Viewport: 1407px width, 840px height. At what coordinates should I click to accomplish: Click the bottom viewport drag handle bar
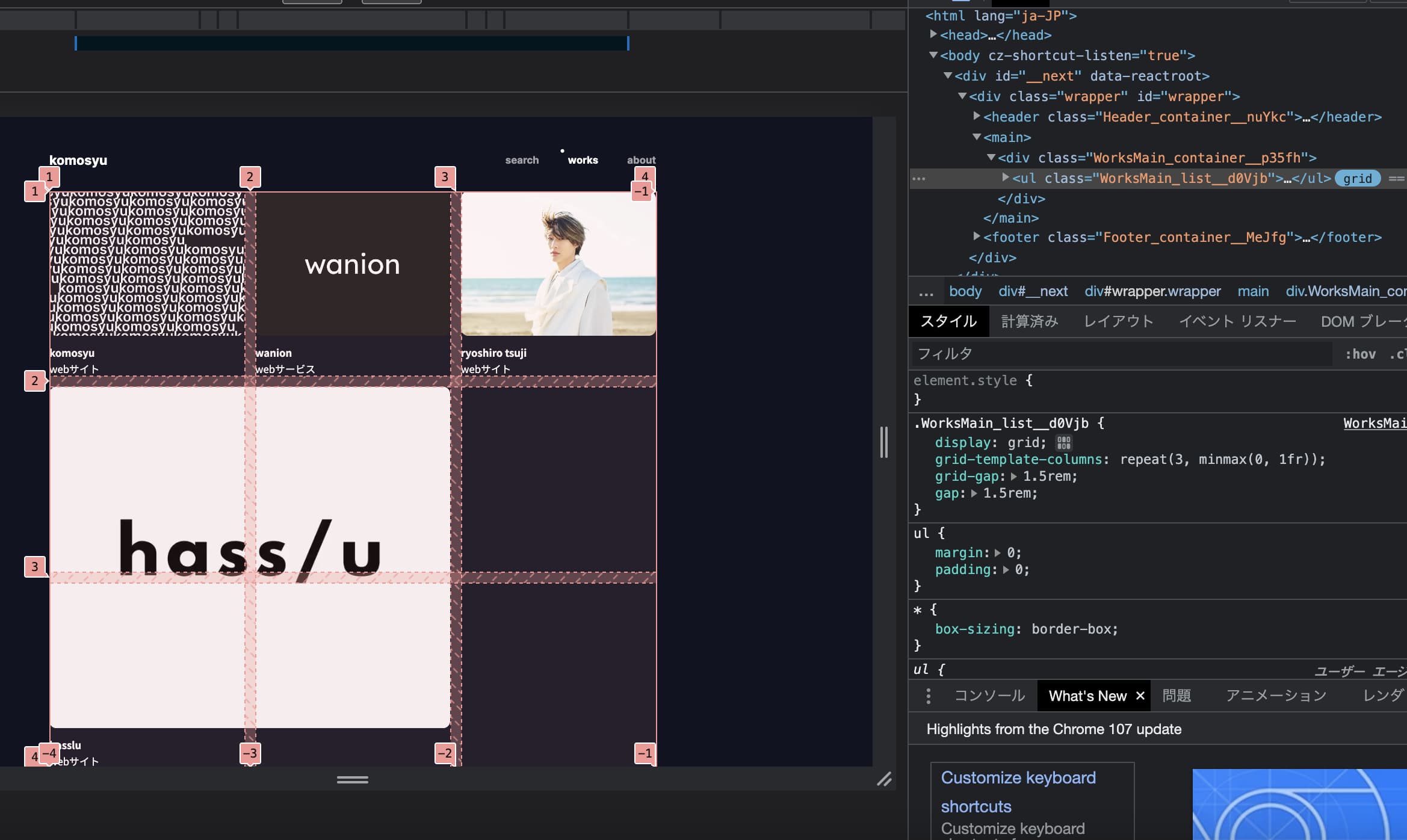pos(353,780)
